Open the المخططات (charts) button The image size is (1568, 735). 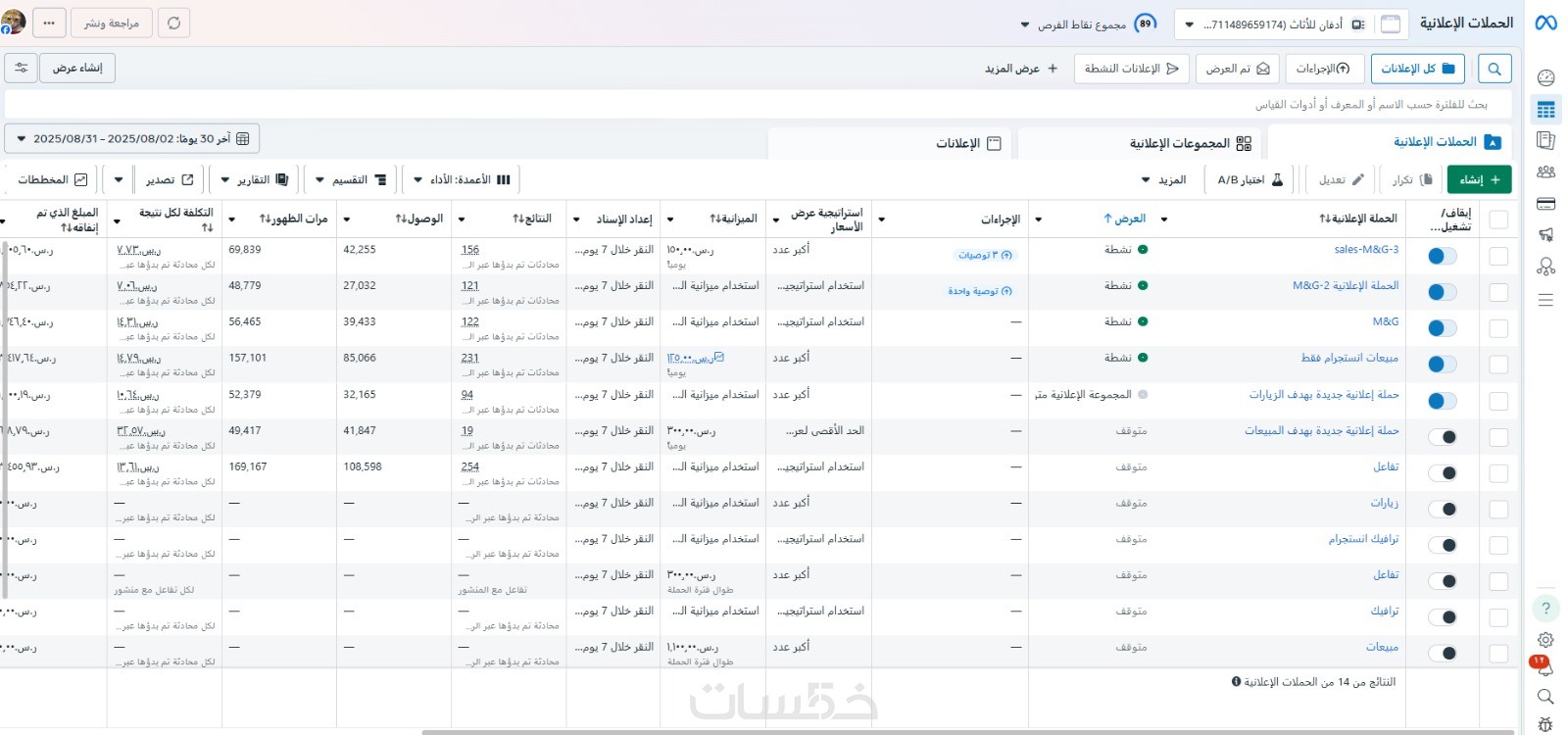click(53, 179)
